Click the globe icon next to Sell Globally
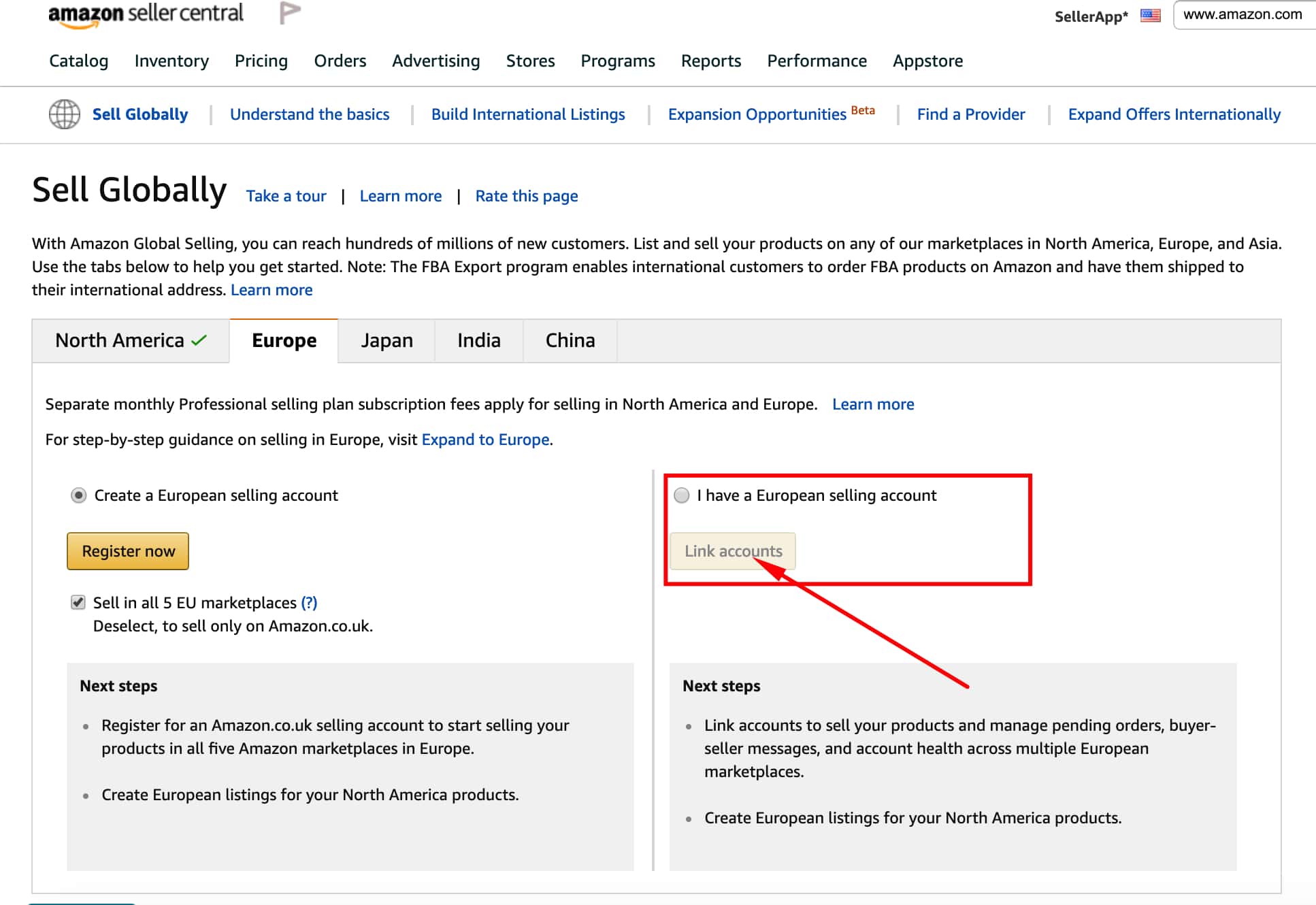Image resolution: width=1316 pixels, height=905 pixels. [x=65, y=113]
